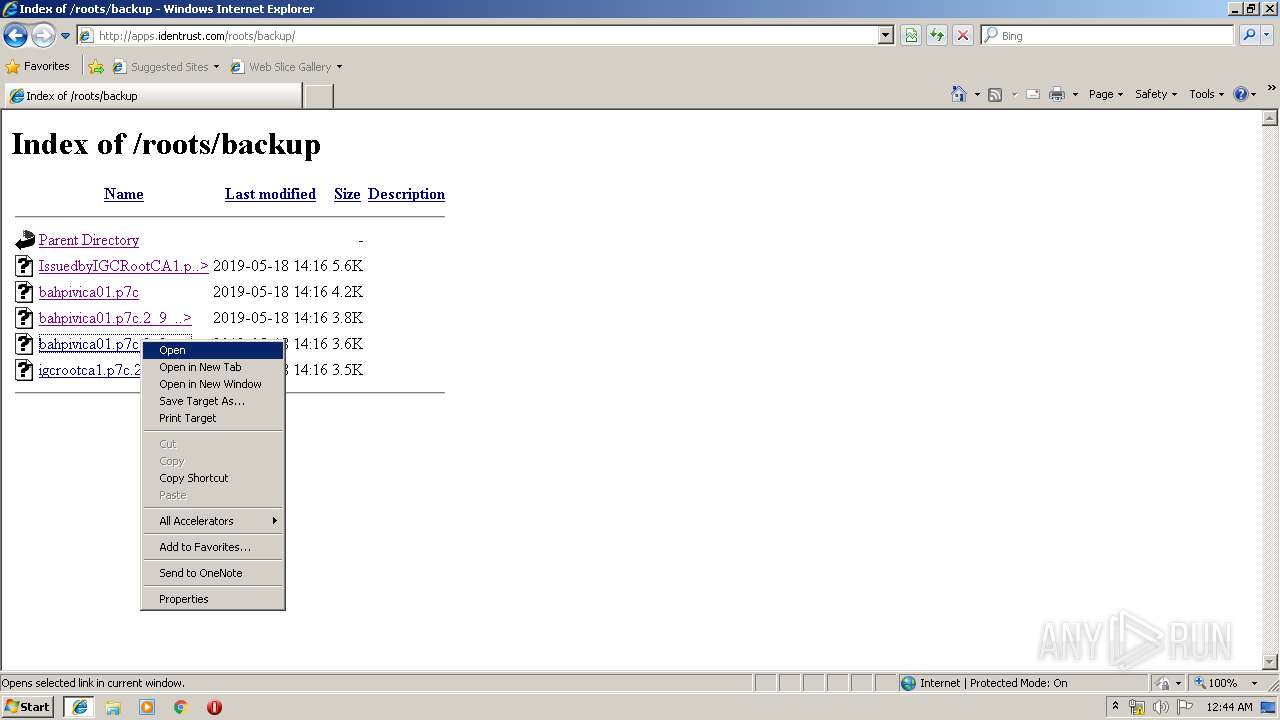The image size is (1280, 720).
Task: Choose Open in New Window
Action: pos(213,384)
